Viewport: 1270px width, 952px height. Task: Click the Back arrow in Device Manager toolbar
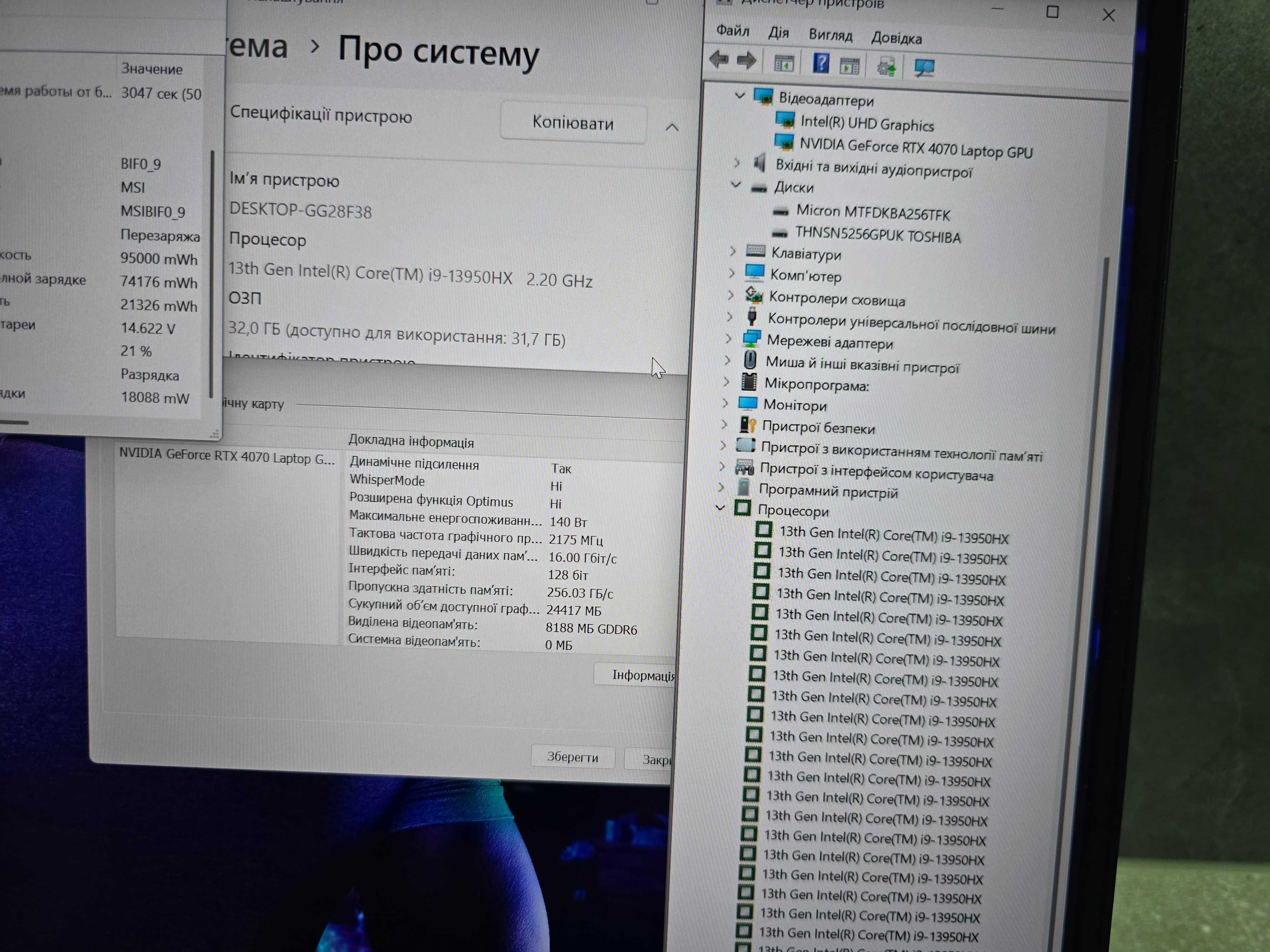pyautogui.click(x=719, y=59)
